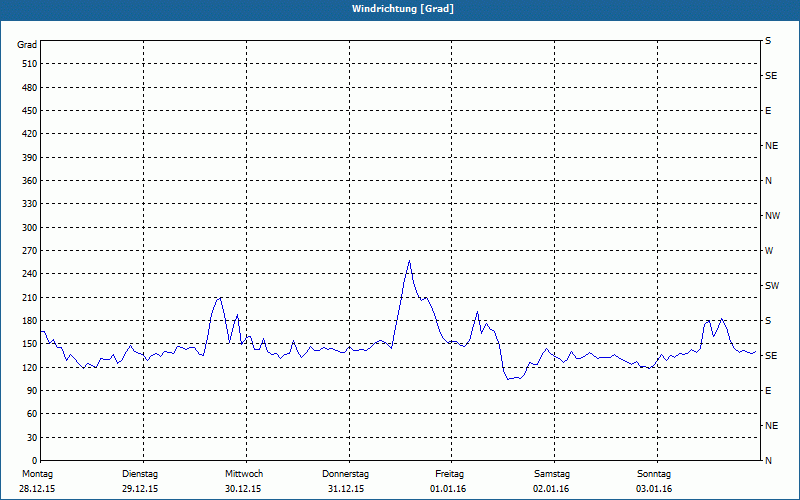The width and height of the screenshot is (800, 500).
Task: Select the date 02.01.16
Action: coord(551,489)
